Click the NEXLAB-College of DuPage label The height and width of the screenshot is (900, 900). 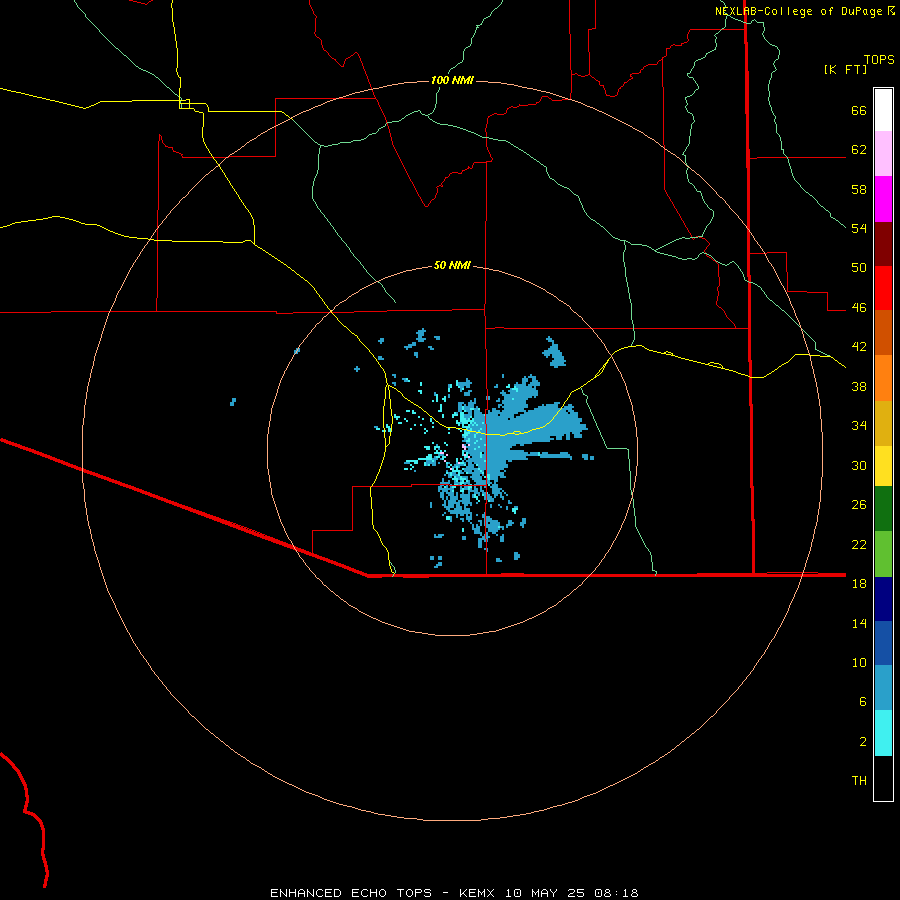(798, 11)
